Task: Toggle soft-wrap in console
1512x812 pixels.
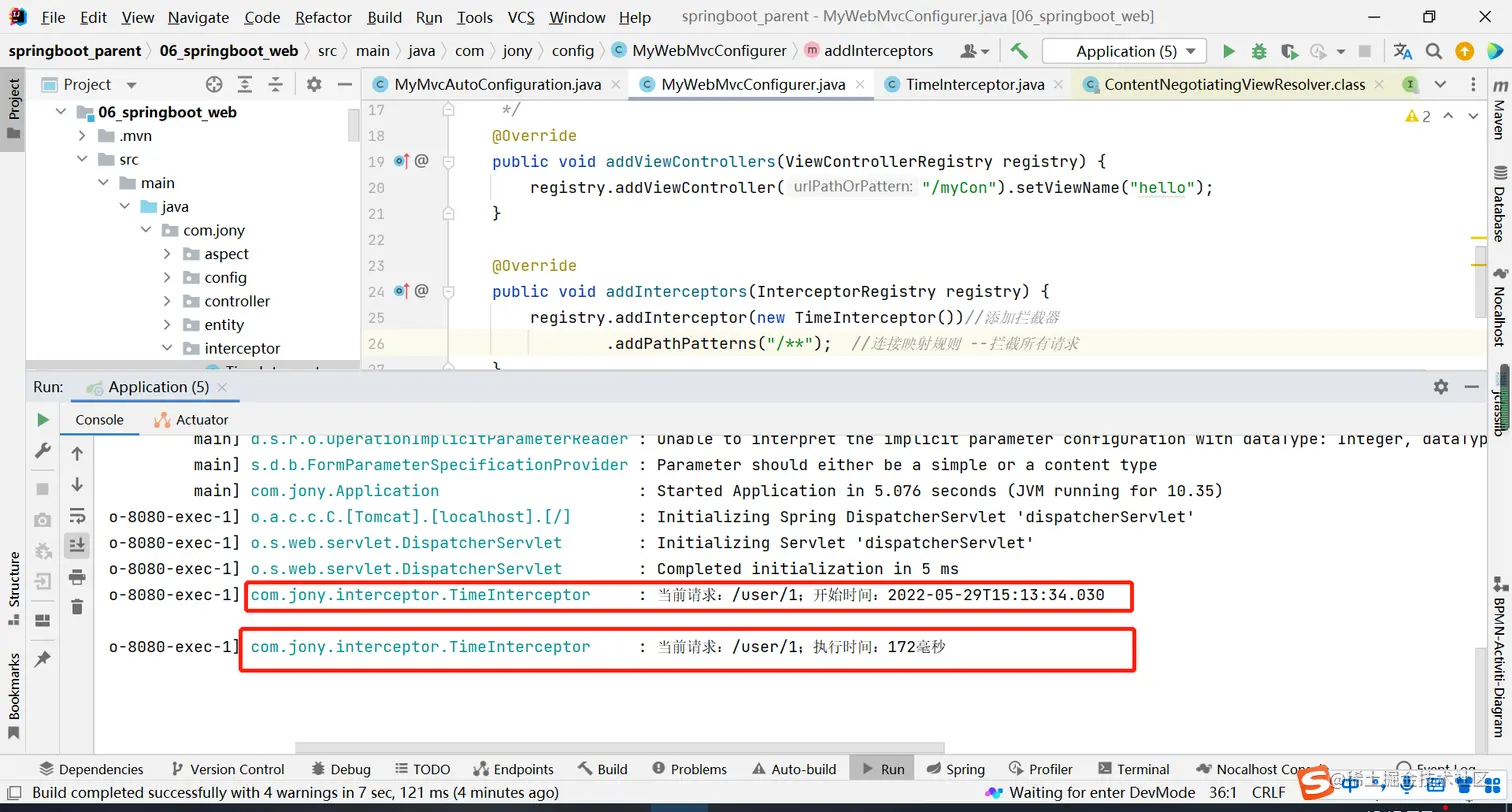Action: tap(77, 516)
